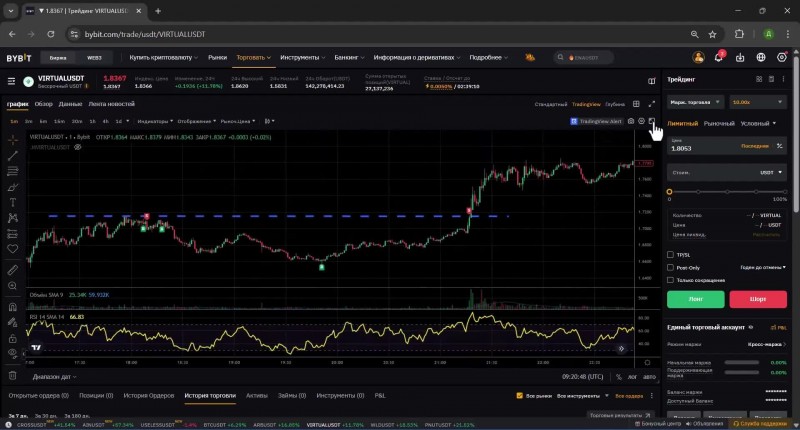Select the brush drawing tool

click(x=13, y=187)
